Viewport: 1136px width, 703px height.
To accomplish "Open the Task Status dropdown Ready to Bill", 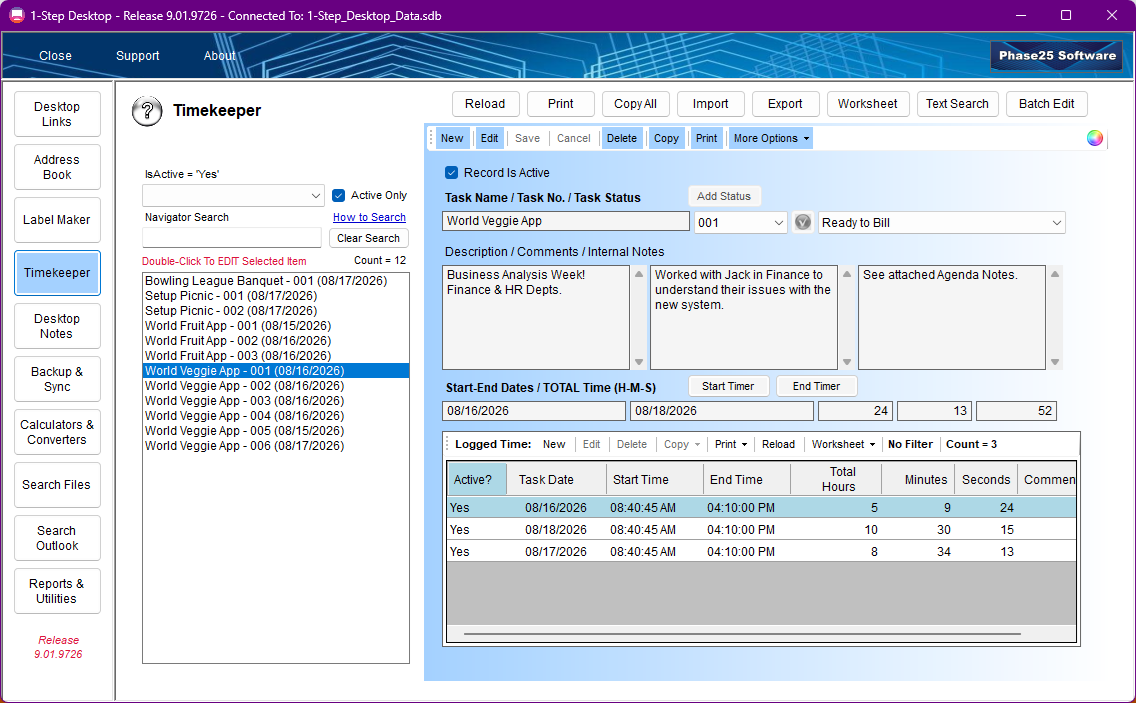I will point(942,222).
